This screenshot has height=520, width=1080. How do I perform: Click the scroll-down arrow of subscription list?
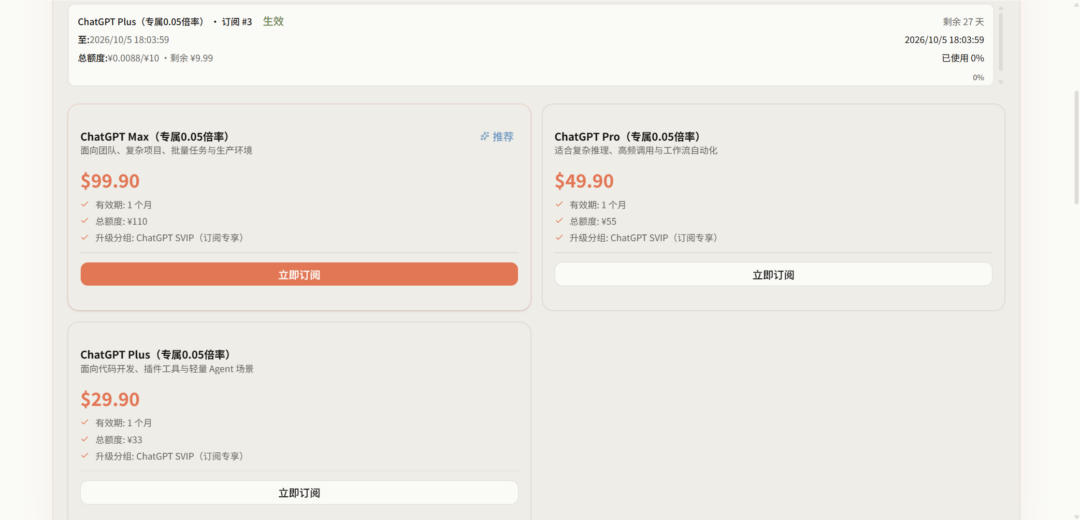1001,82
